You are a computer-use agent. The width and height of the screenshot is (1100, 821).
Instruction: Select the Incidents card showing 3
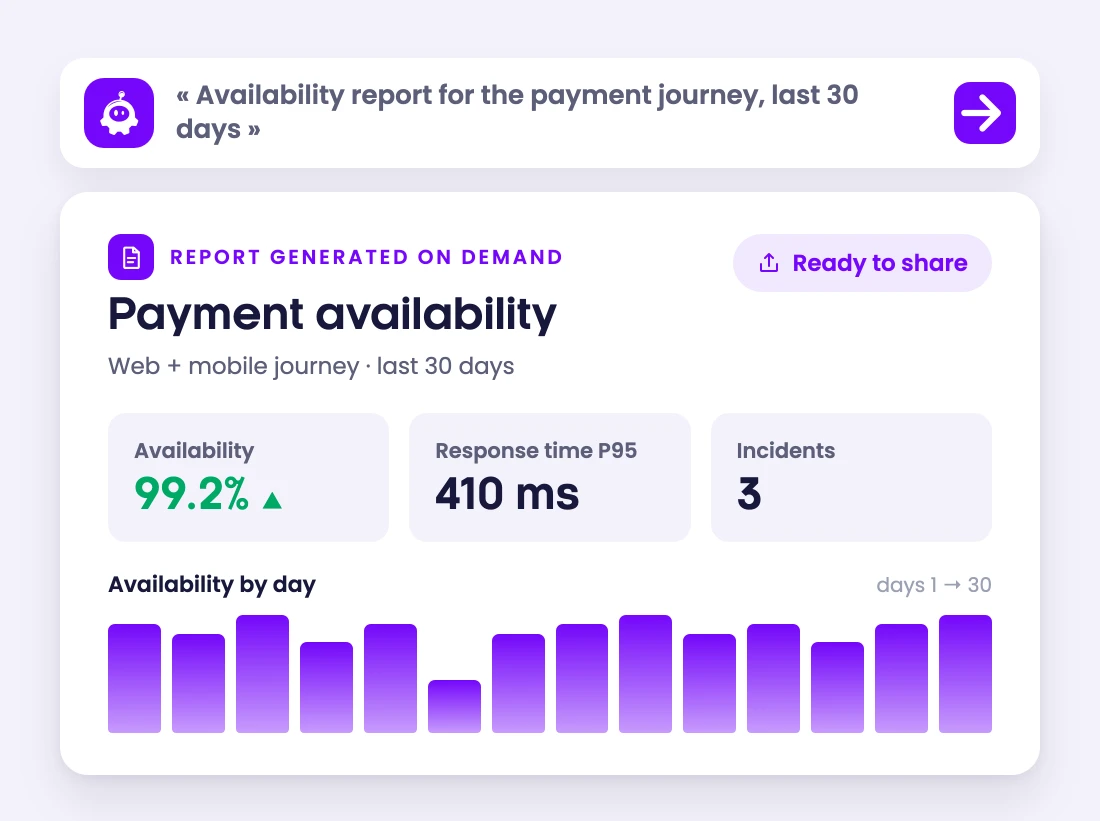click(851, 477)
